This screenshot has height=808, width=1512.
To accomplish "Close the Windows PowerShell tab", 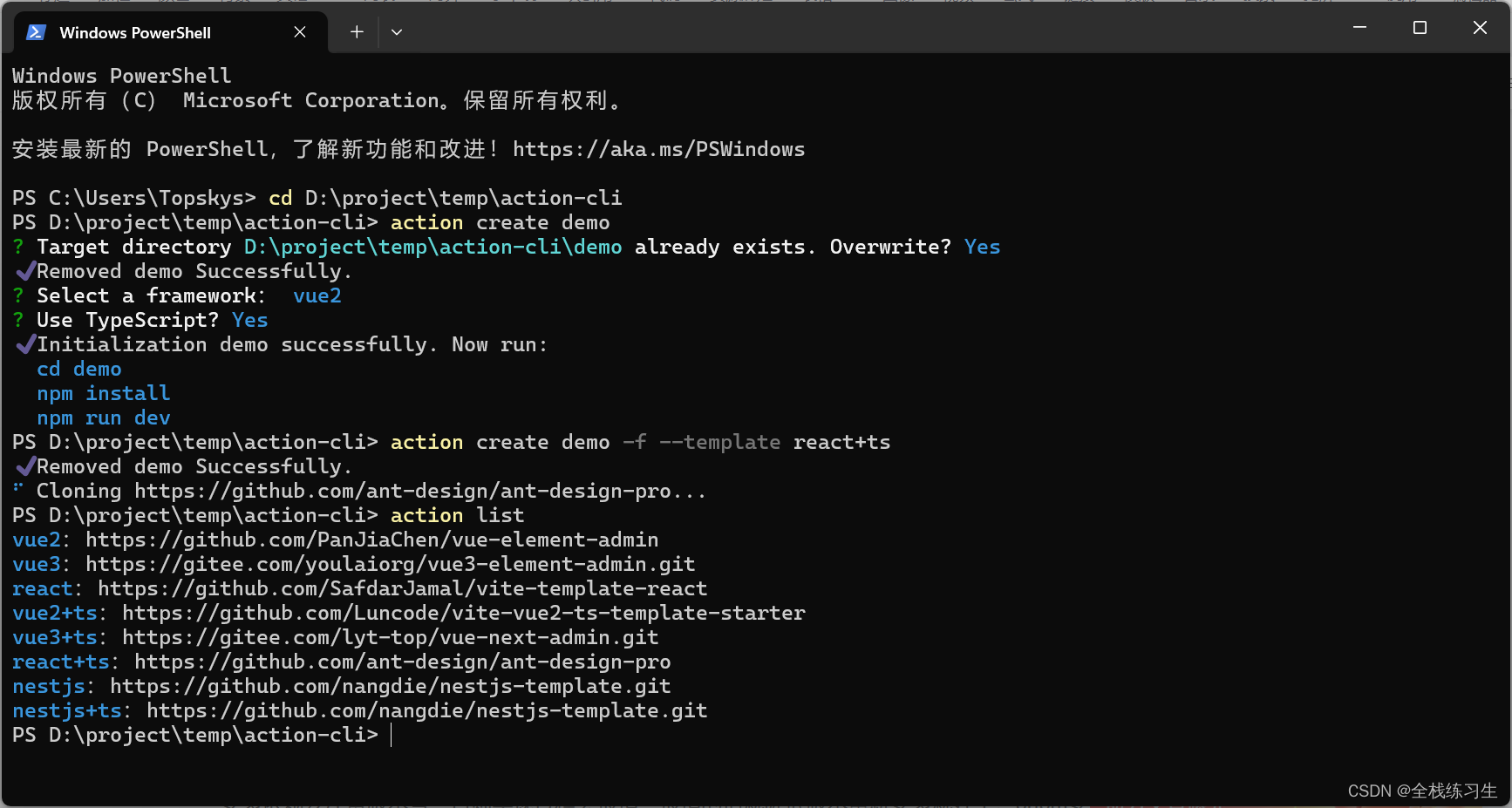I will (x=300, y=32).
